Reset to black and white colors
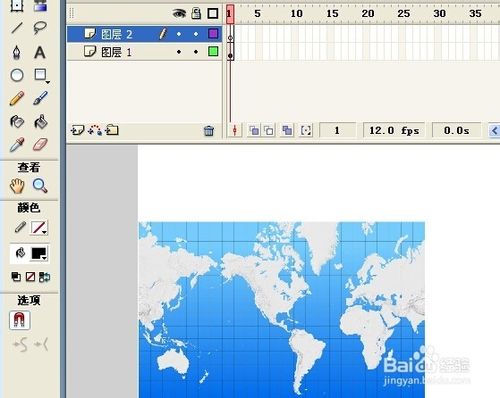500x398 pixels. click(x=16, y=277)
